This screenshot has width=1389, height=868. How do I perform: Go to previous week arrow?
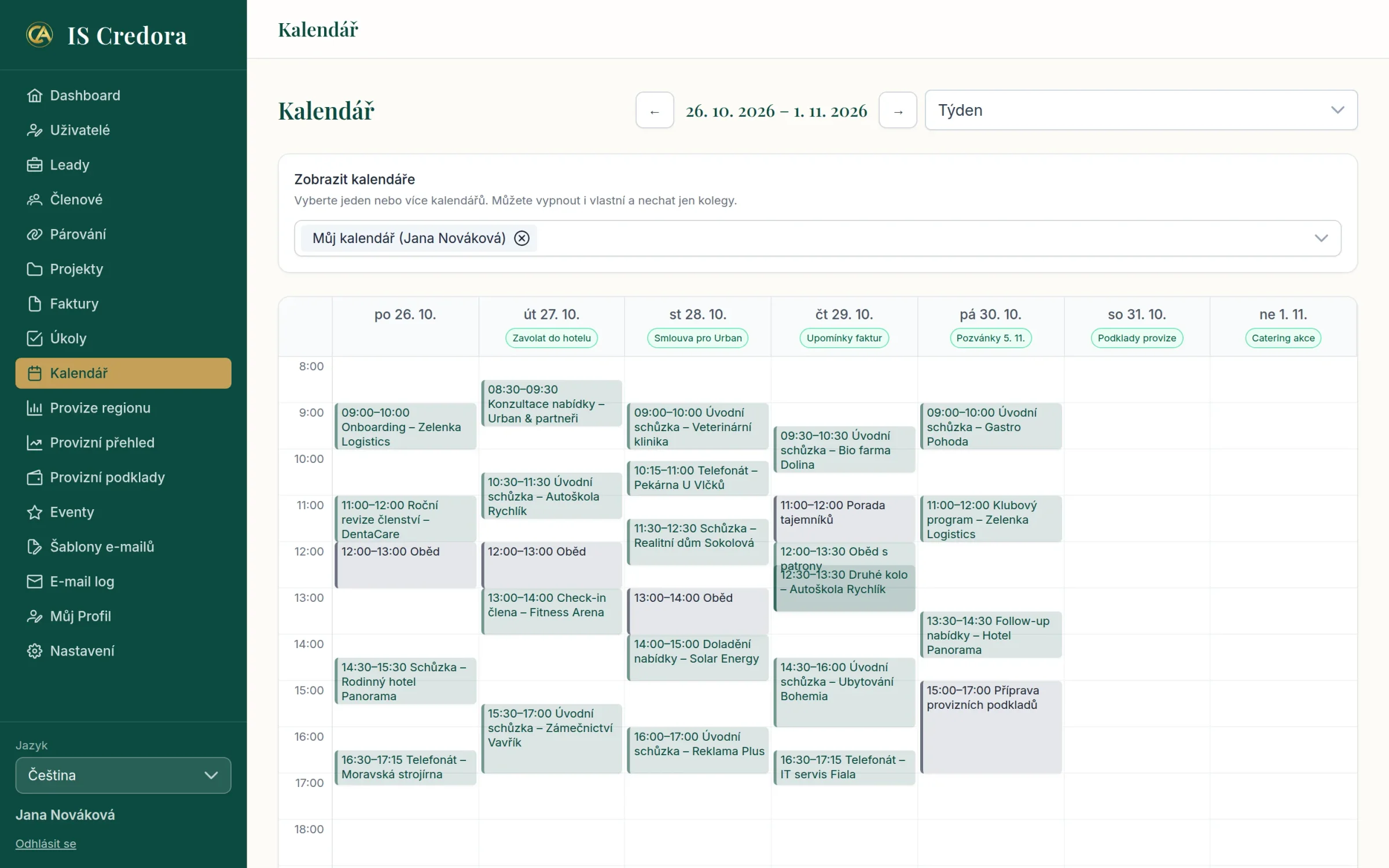click(655, 110)
